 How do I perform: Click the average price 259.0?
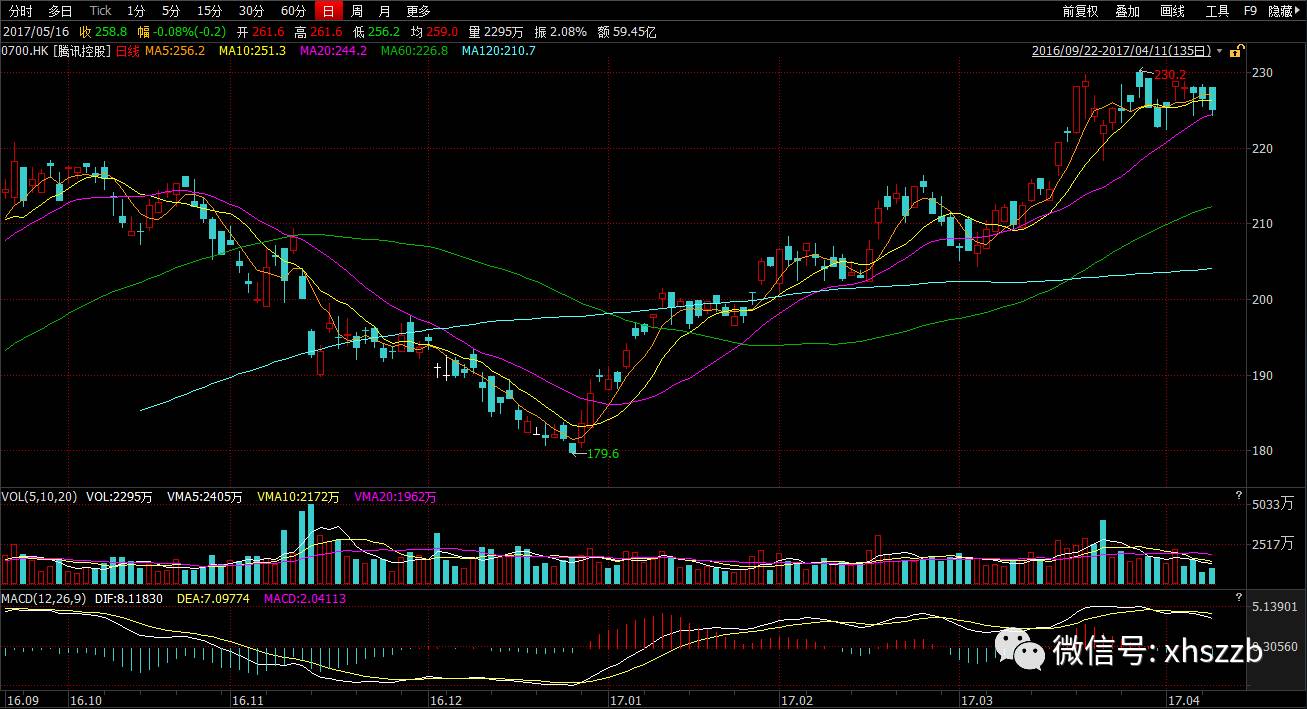[x=441, y=31]
